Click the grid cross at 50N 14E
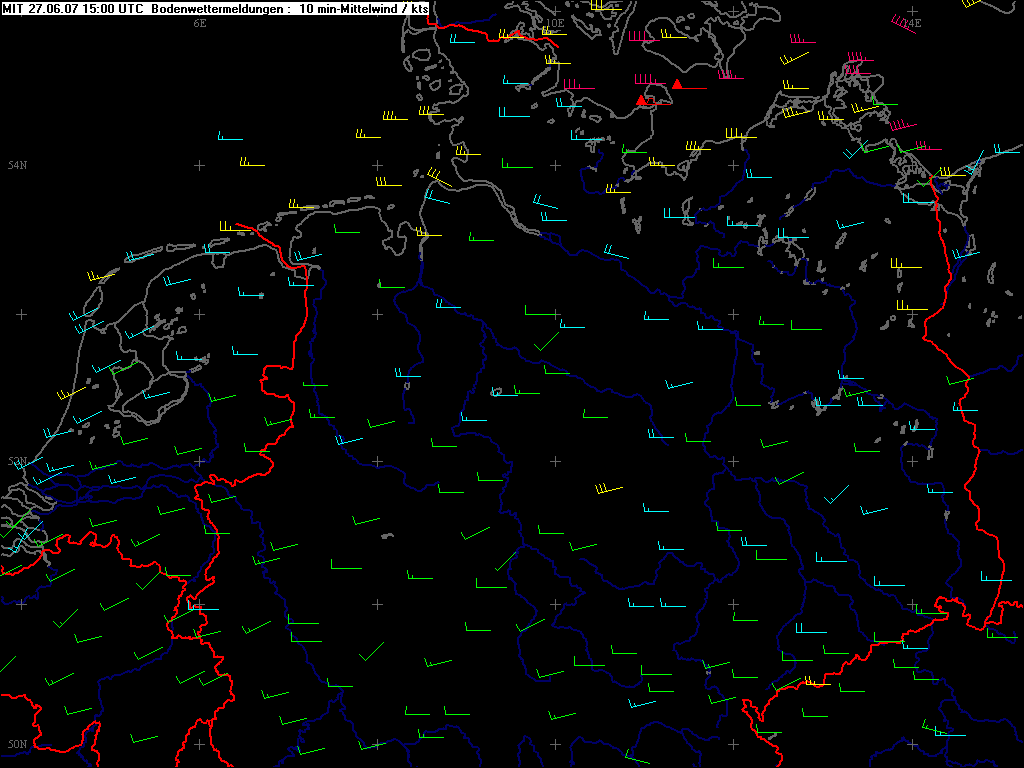1024x768 pixels. click(911, 745)
